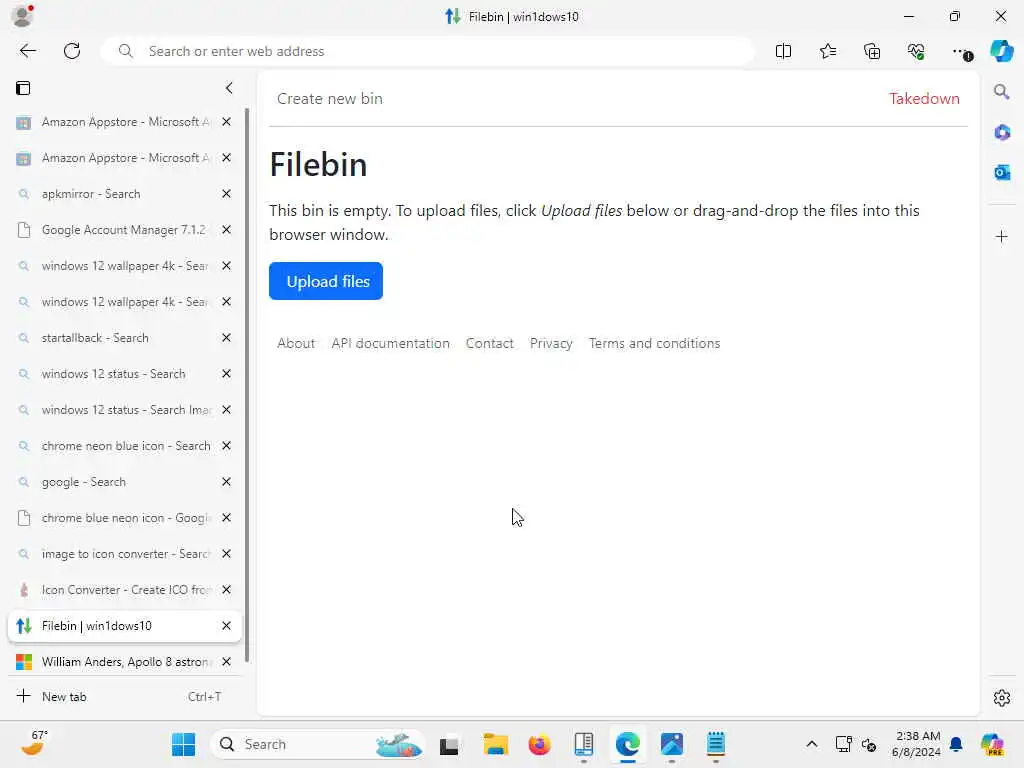Screen dimensions: 1024x768
Task: Launch Copilot from the toolbar
Action: pos(1002,51)
